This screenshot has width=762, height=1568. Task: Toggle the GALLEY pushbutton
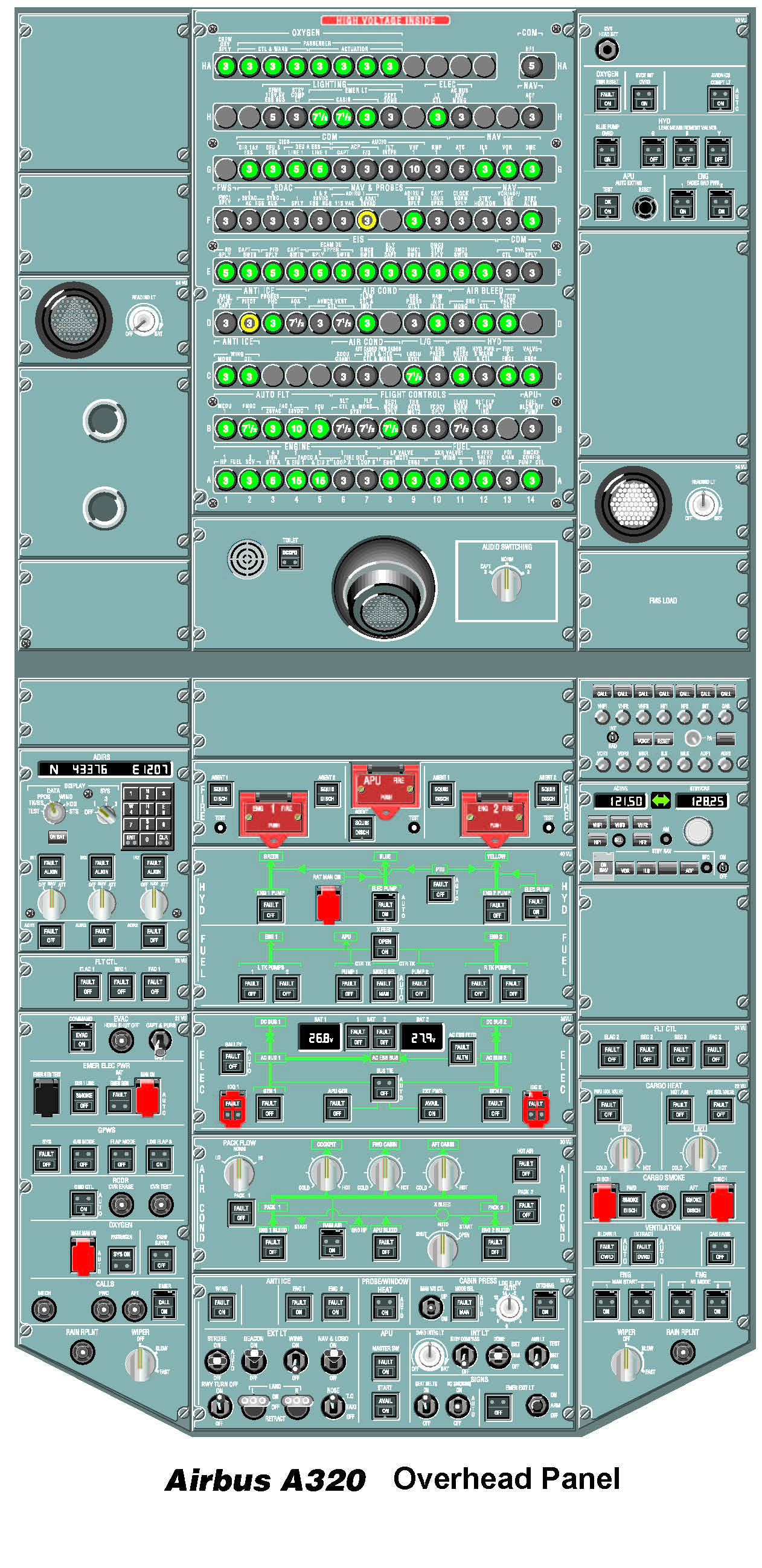(x=232, y=1061)
